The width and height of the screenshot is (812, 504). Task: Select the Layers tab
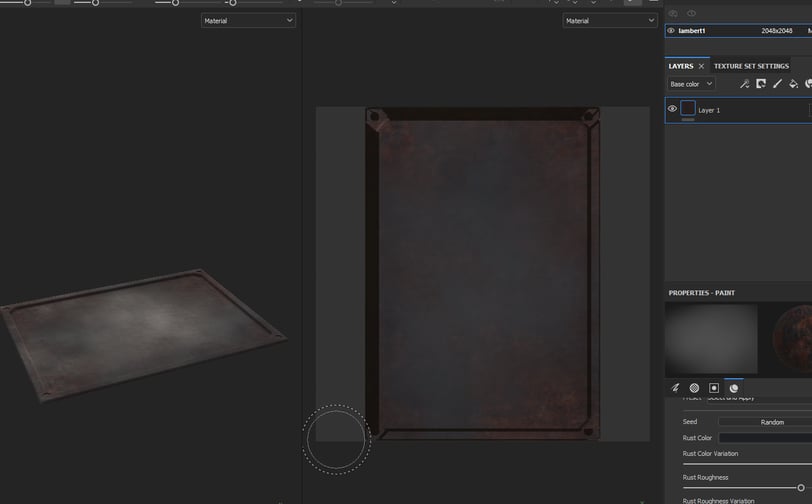(x=680, y=66)
